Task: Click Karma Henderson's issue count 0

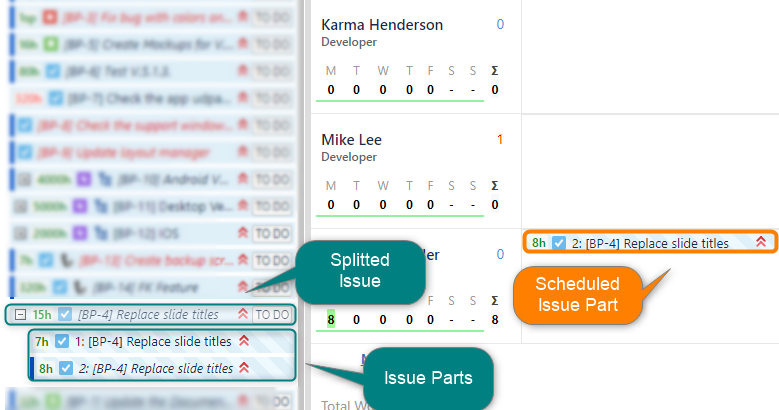Action: [x=500, y=24]
